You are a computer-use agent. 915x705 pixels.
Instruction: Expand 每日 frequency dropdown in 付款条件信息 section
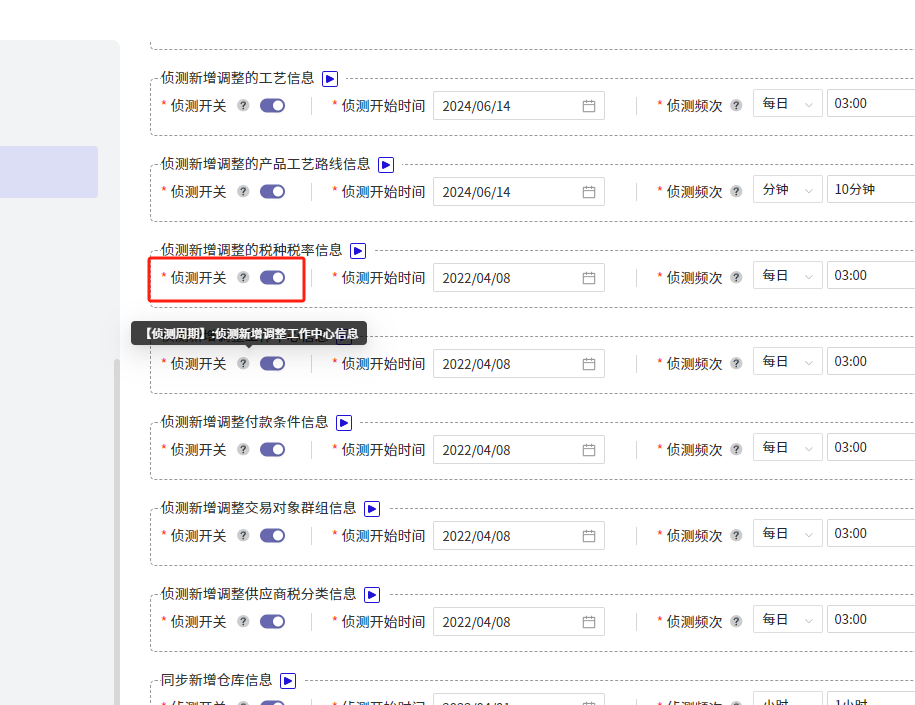click(x=788, y=447)
